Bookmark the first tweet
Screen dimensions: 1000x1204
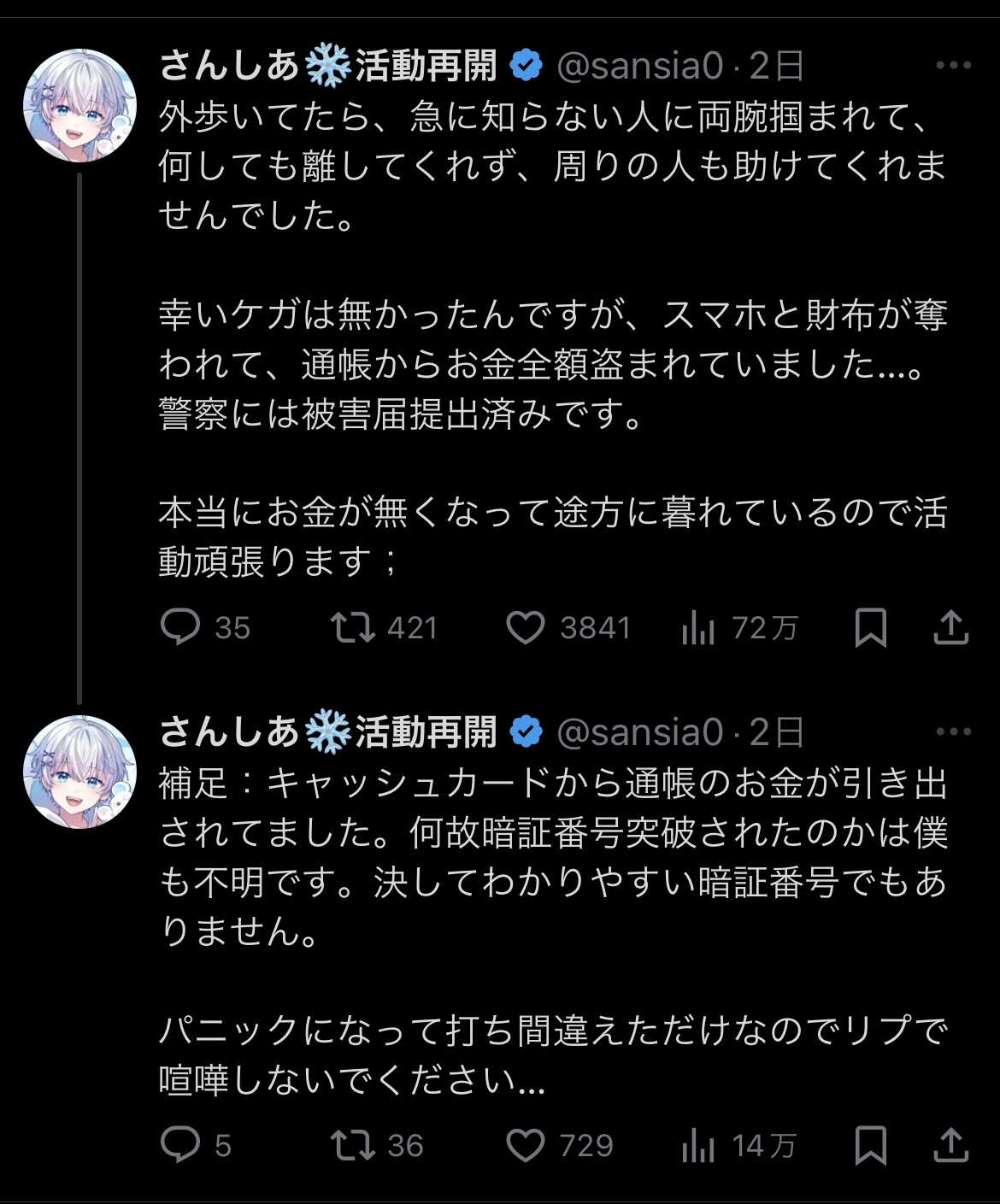871,628
